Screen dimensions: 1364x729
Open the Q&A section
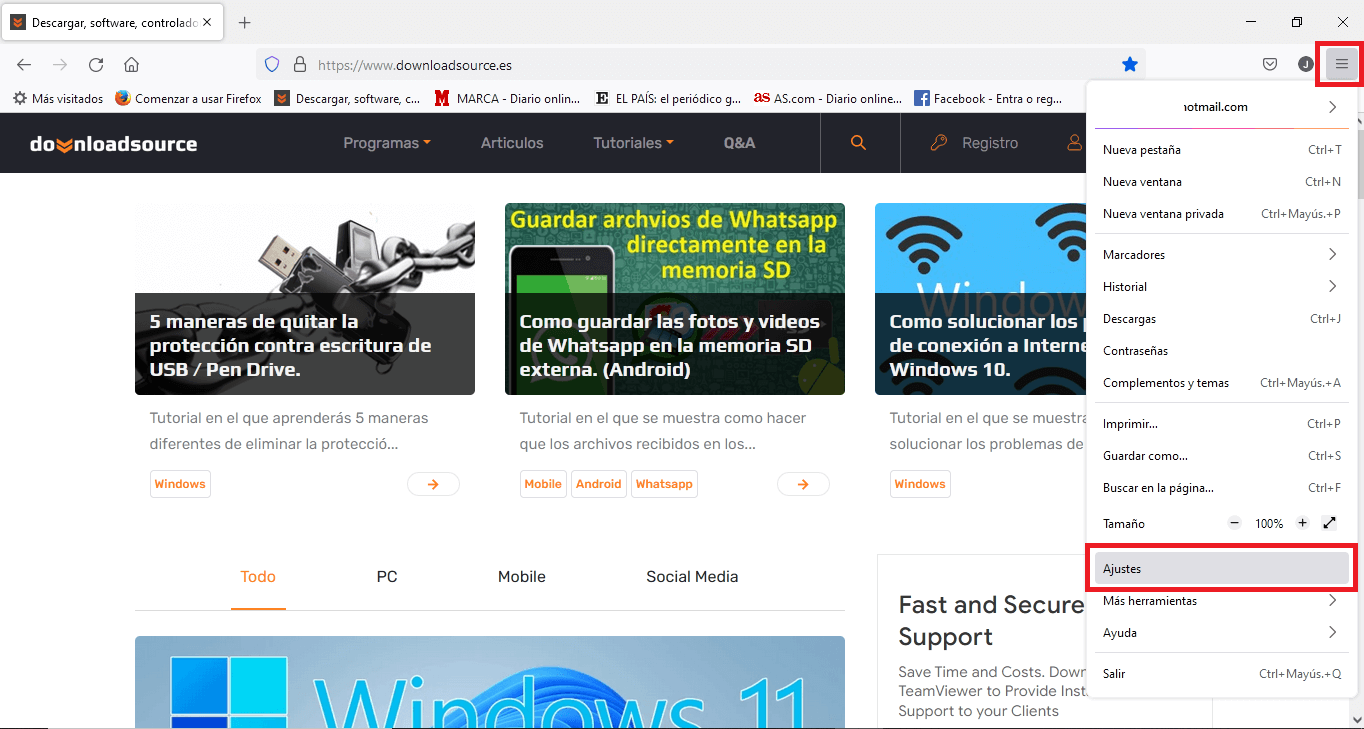[x=740, y=143]
